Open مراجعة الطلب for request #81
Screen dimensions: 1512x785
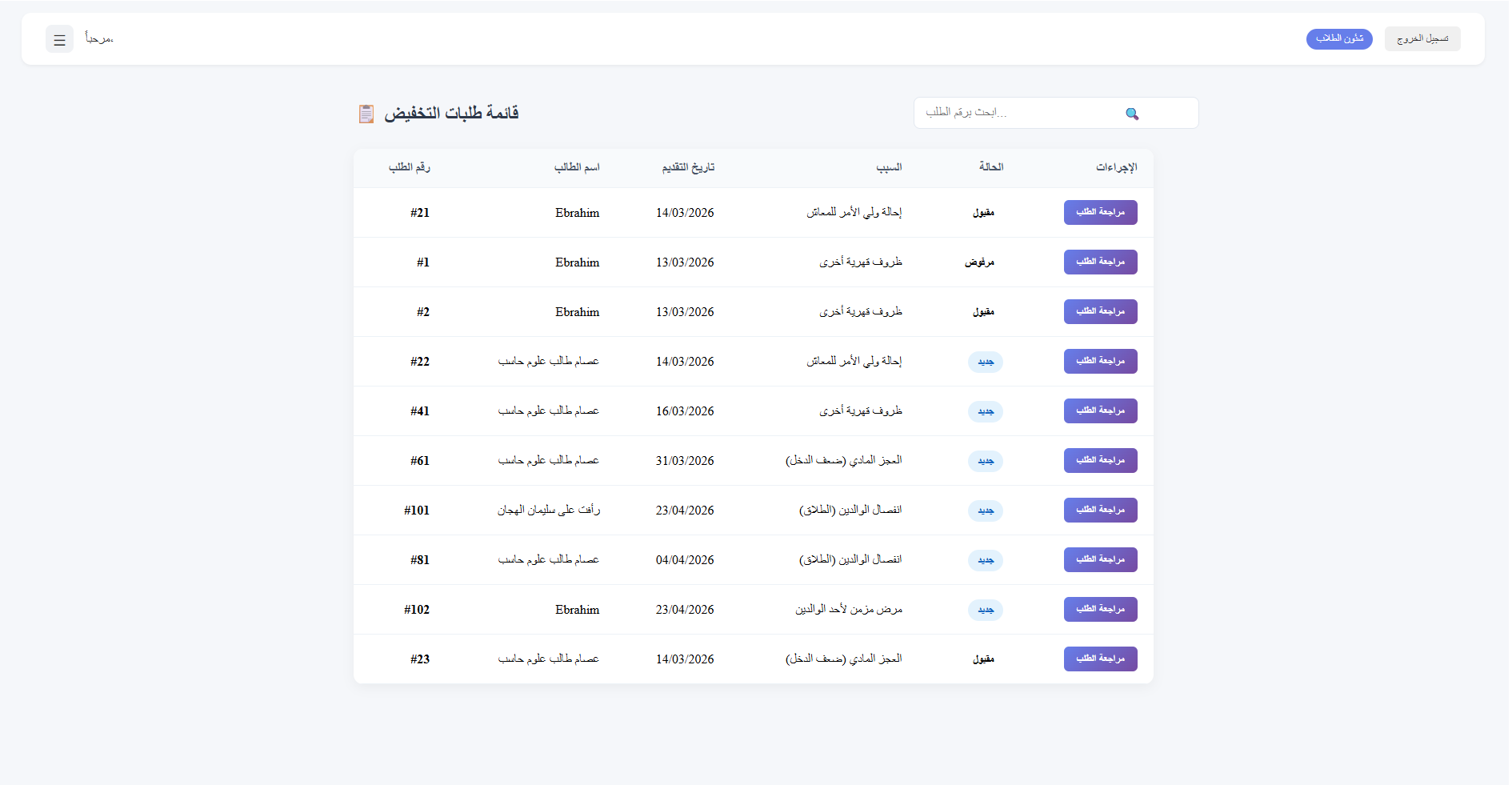tap(1100, 559)
